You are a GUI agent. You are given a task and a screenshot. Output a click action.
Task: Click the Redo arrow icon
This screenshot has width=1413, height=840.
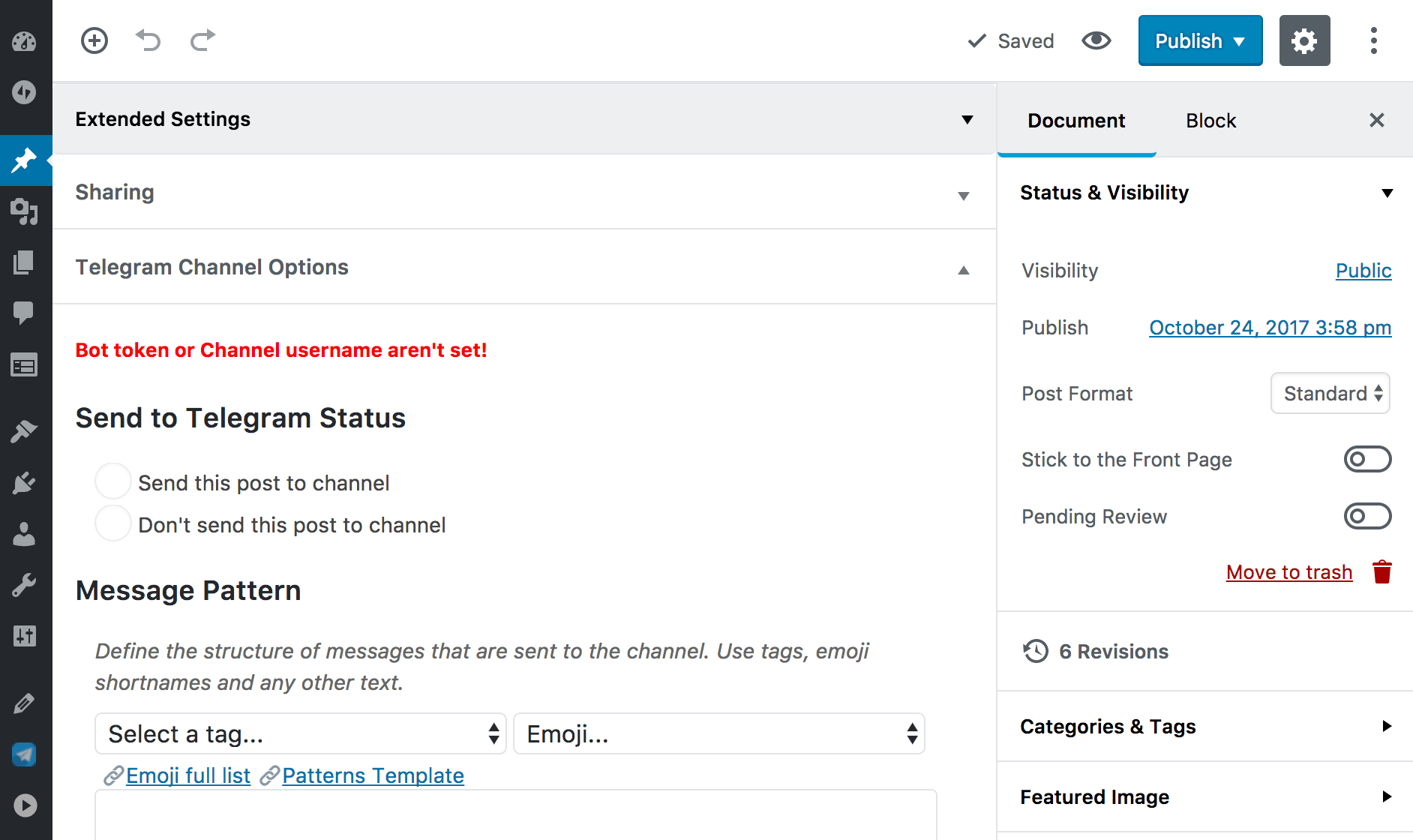202,40
